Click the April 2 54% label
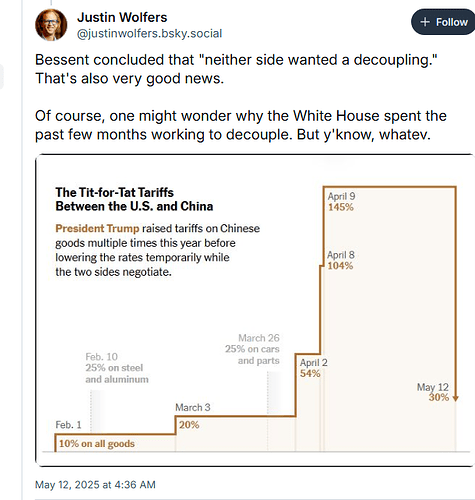 coord(313,368)
